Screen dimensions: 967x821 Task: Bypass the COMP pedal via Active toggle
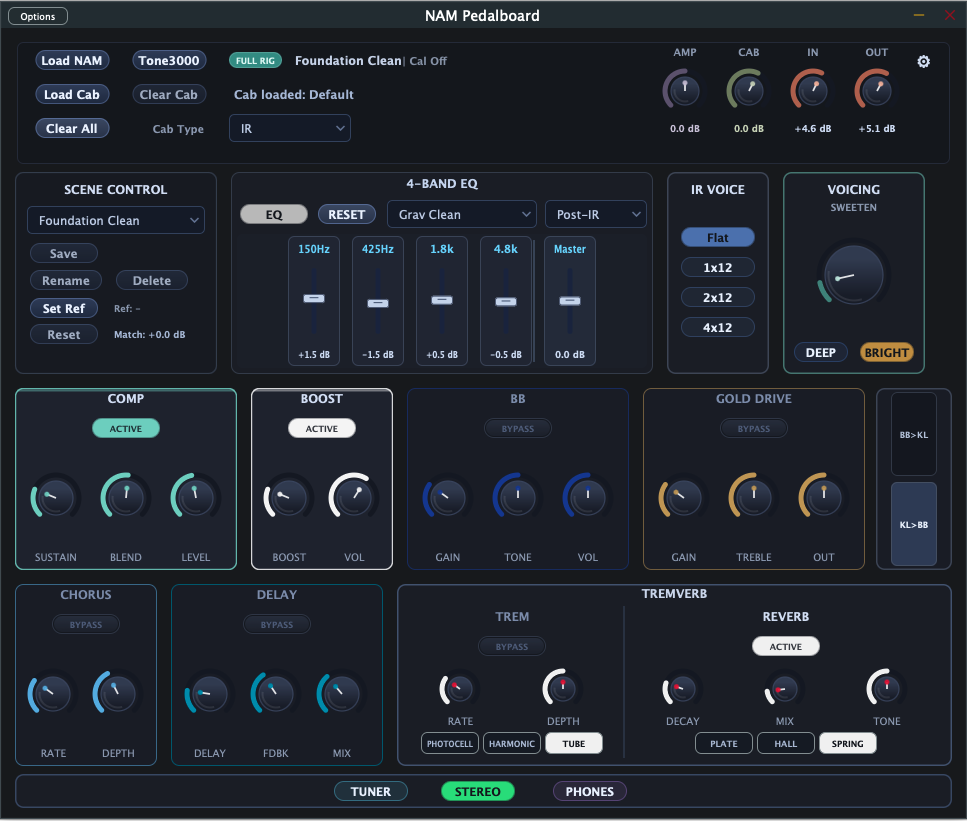coord(126,429)
